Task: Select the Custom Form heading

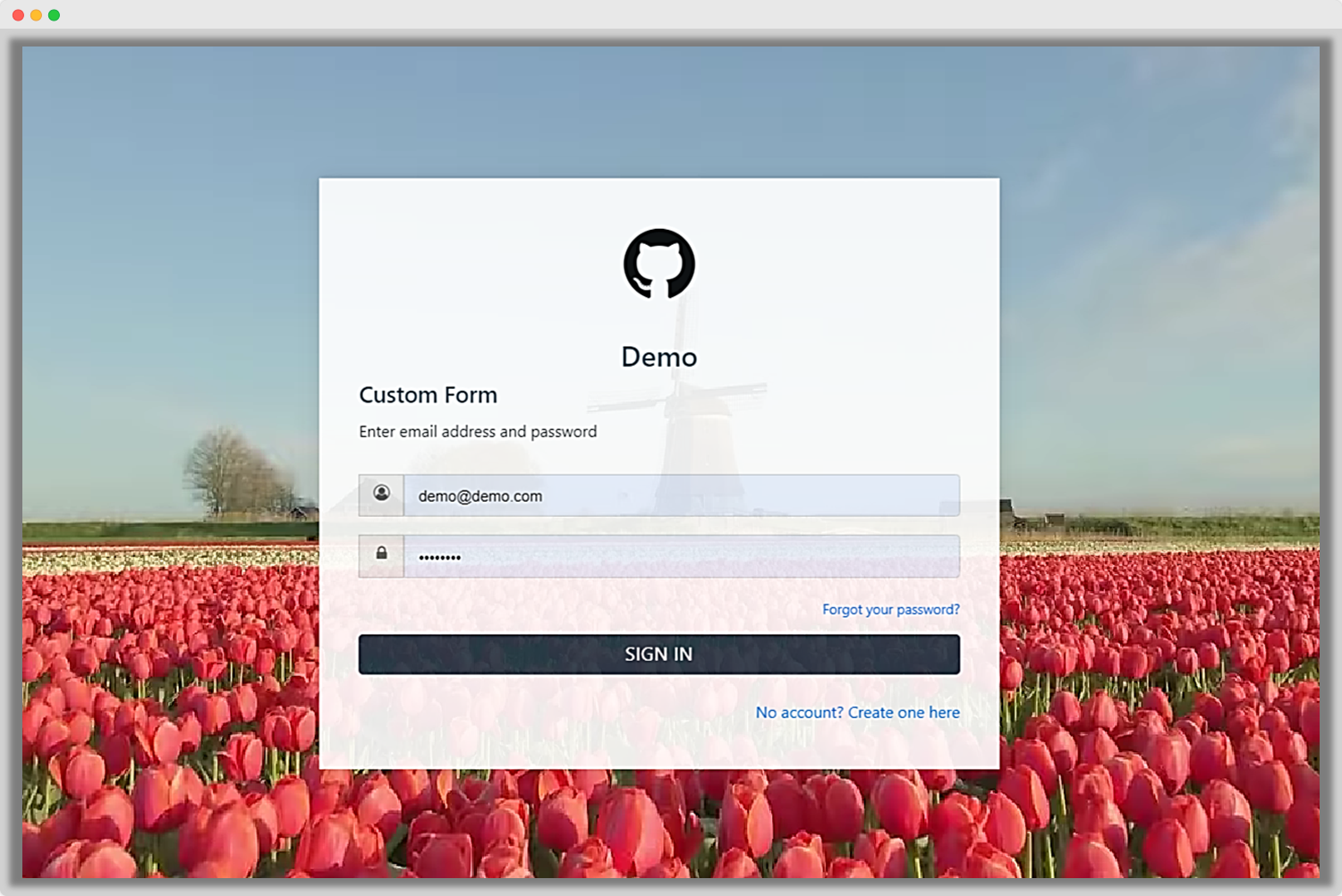Action: click(428, 395)
